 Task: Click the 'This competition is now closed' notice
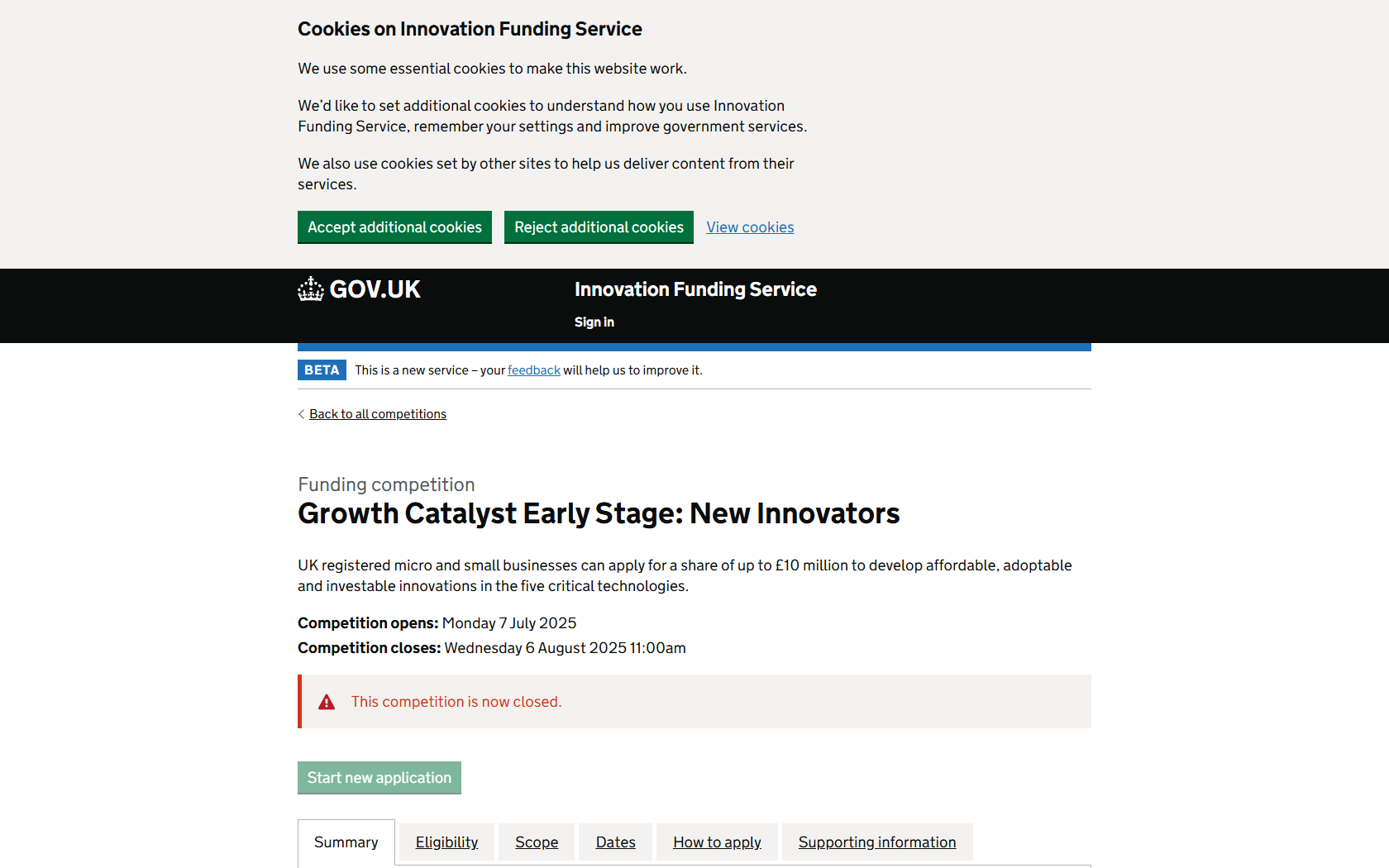point(456,702)
